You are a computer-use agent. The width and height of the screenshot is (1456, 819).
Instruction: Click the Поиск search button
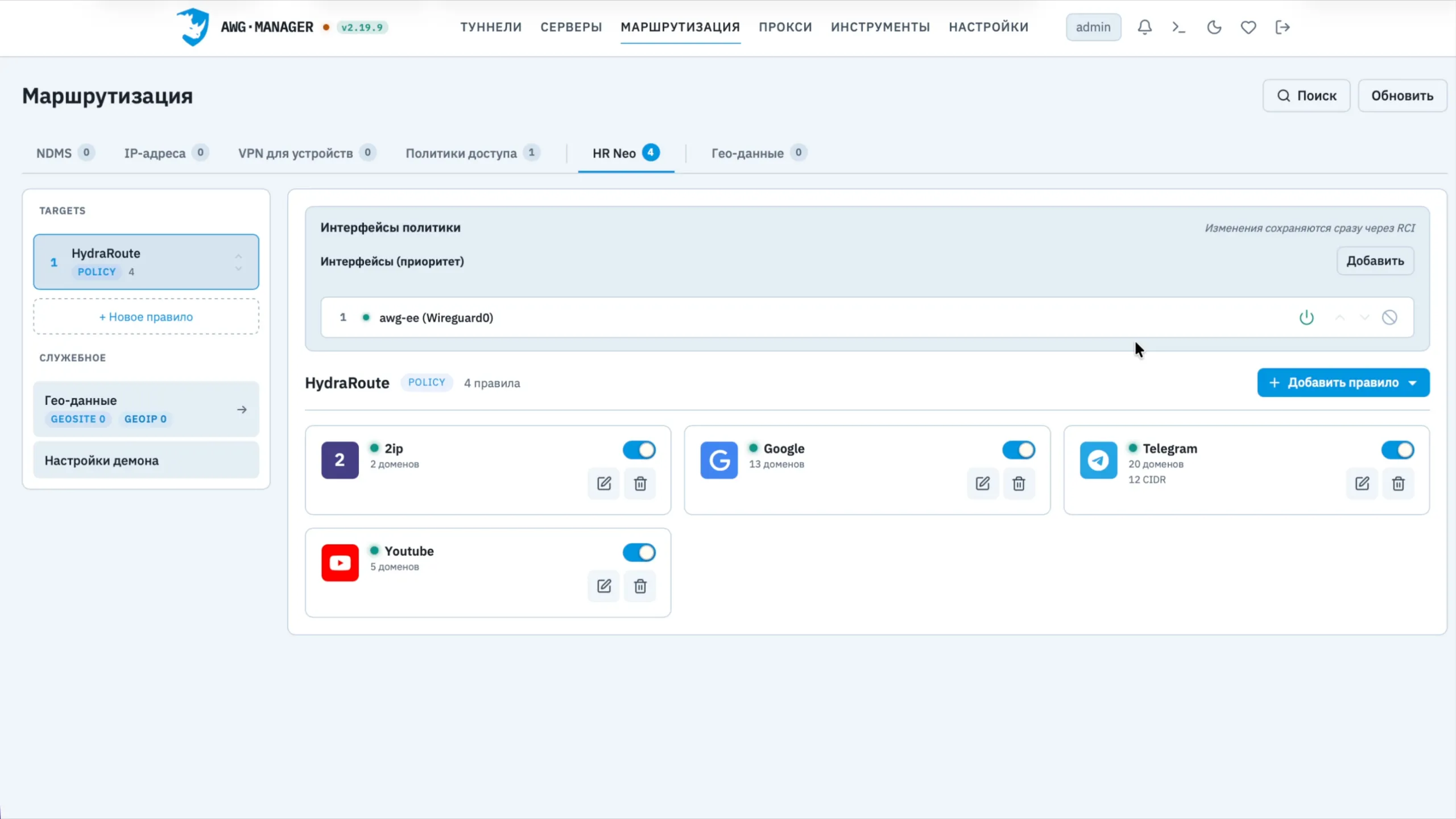[1306, 96]
